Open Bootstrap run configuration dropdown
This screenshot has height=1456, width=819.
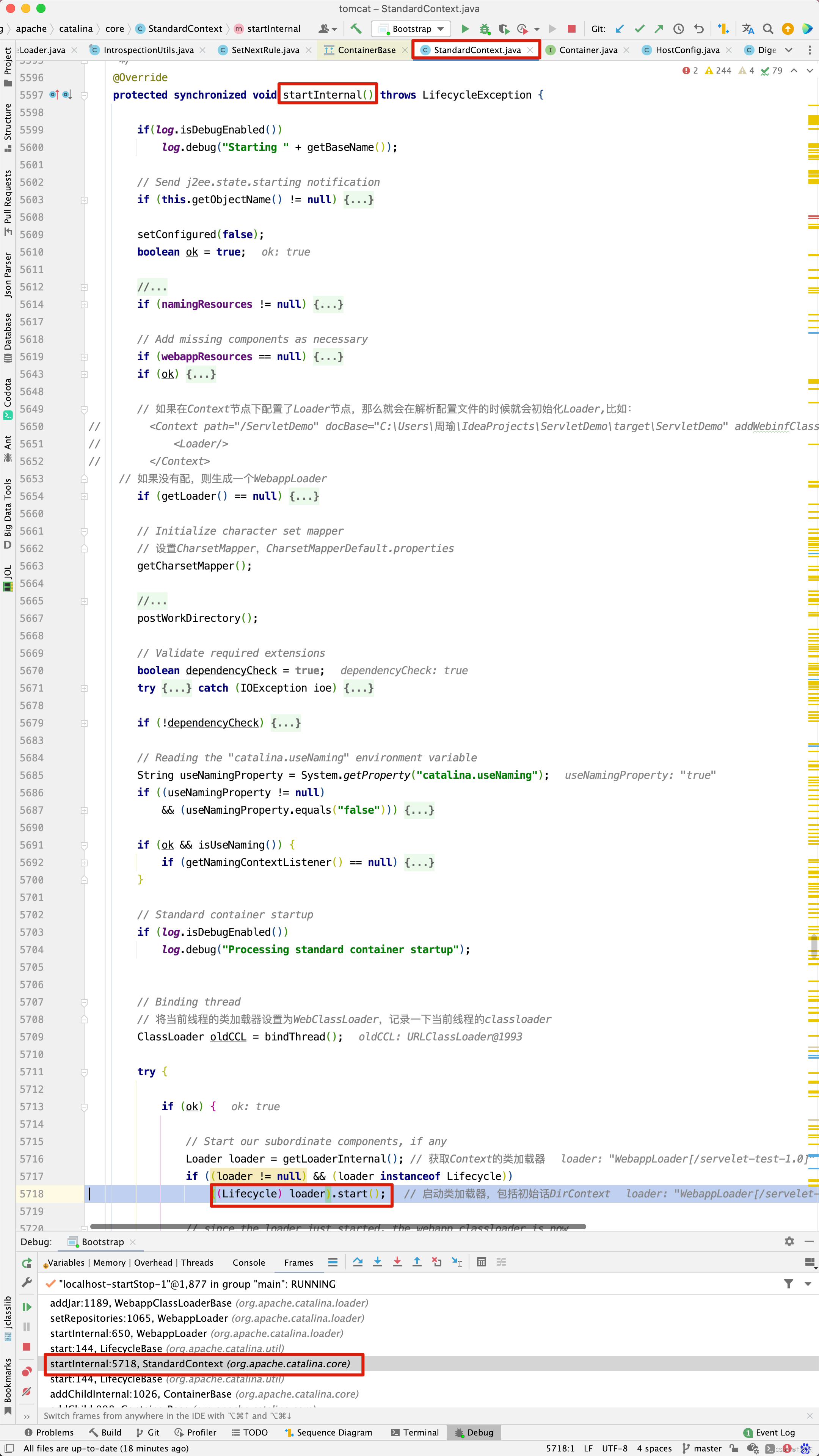click(x=411, y=29)
